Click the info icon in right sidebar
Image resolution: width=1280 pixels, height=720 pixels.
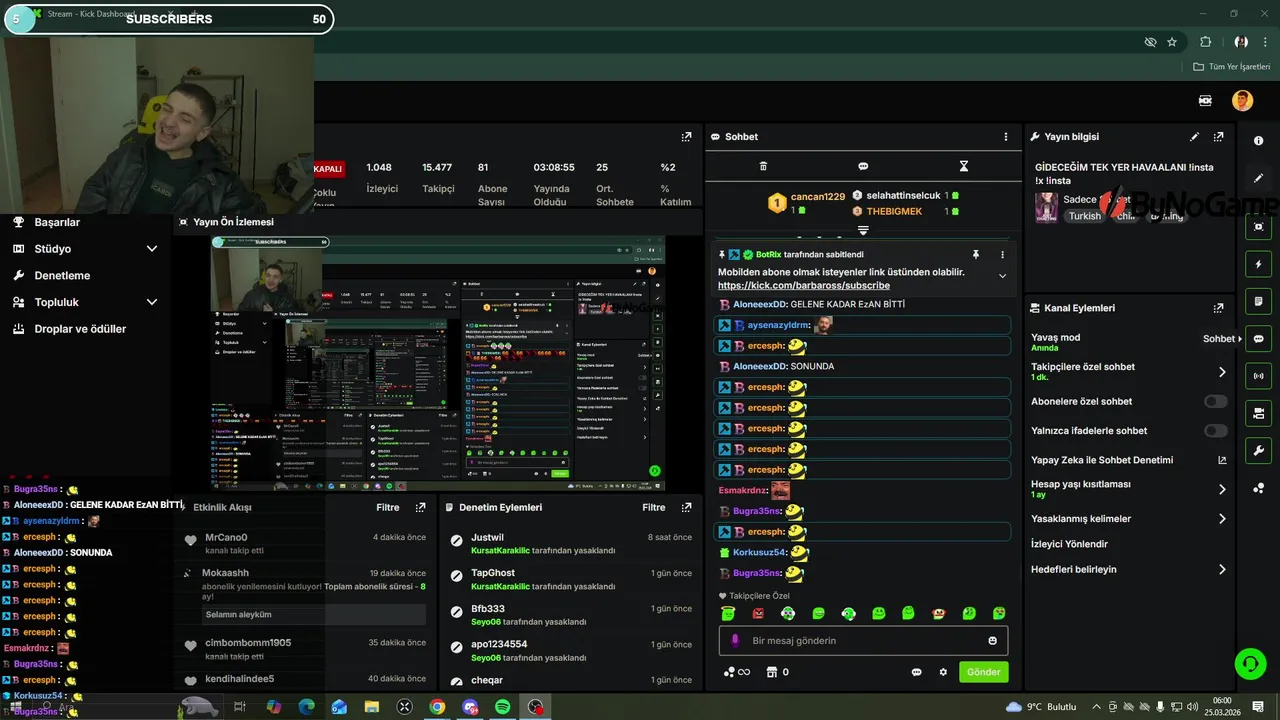pos(1258,141)
